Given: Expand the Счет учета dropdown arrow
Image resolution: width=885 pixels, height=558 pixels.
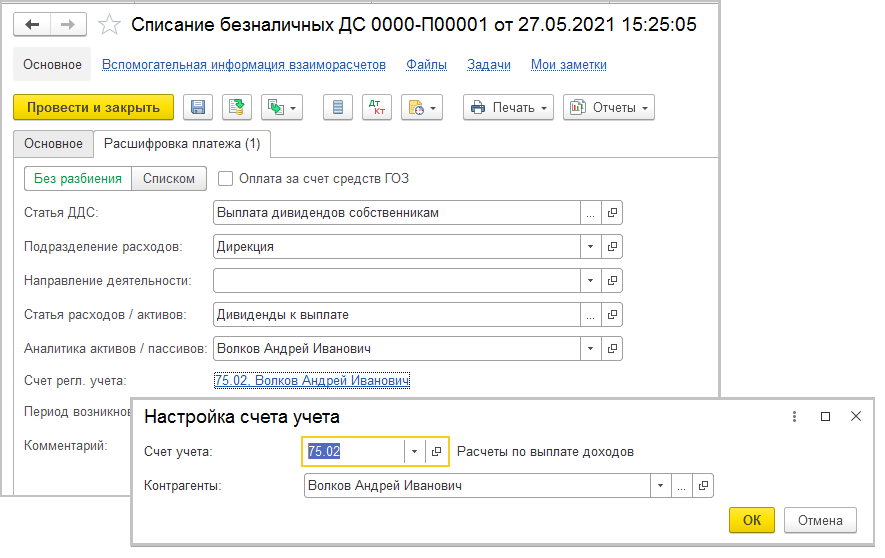Looking at the screenshot, I should click(414, 451).
